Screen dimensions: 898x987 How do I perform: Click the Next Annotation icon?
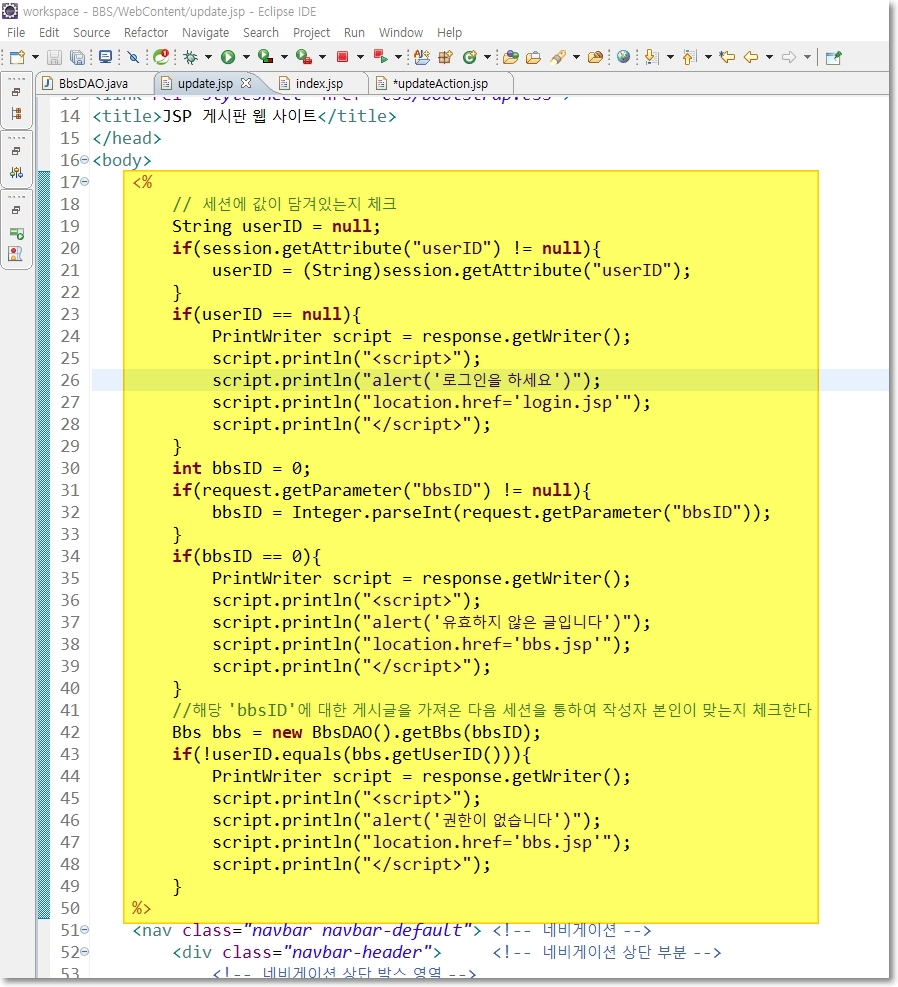[x=652, y=57]
